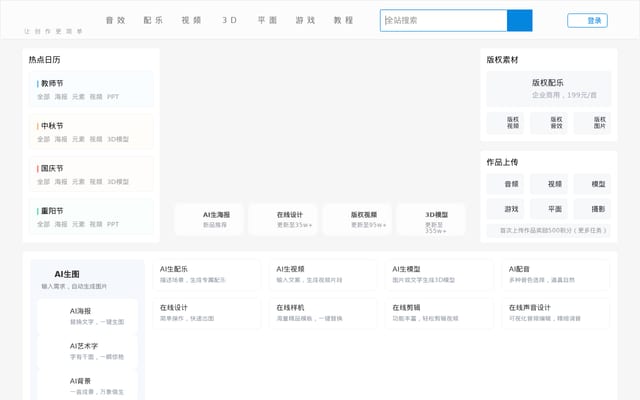Viewport: 640px width, 400px height.
Task: Choose 模型 under 作品上传
Action: coord(592,184)
